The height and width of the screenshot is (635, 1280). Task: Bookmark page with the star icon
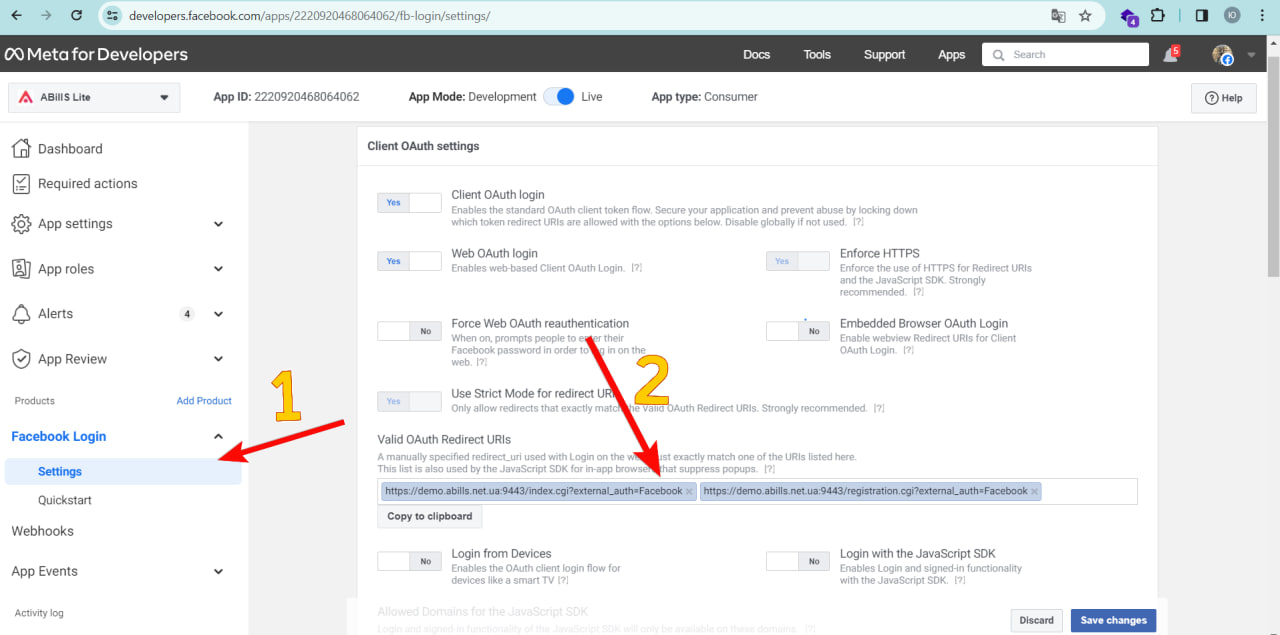[1085, 16]
